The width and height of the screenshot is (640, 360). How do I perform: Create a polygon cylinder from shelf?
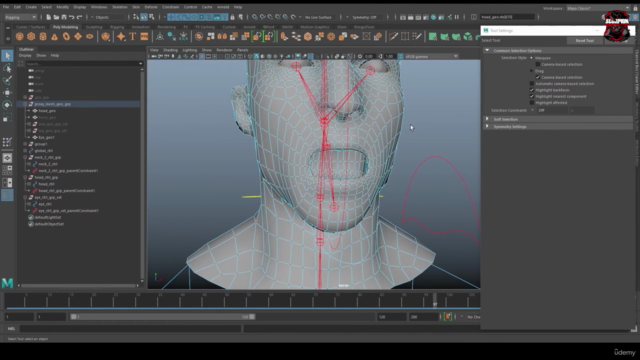coord(43,37)
